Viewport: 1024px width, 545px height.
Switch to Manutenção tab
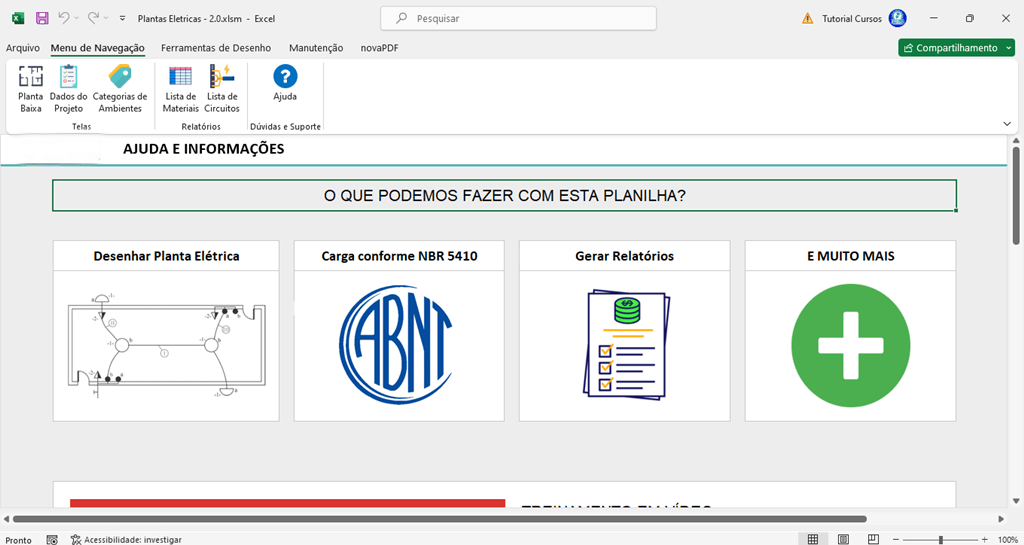pyautogui.click(x=316, y=48)
